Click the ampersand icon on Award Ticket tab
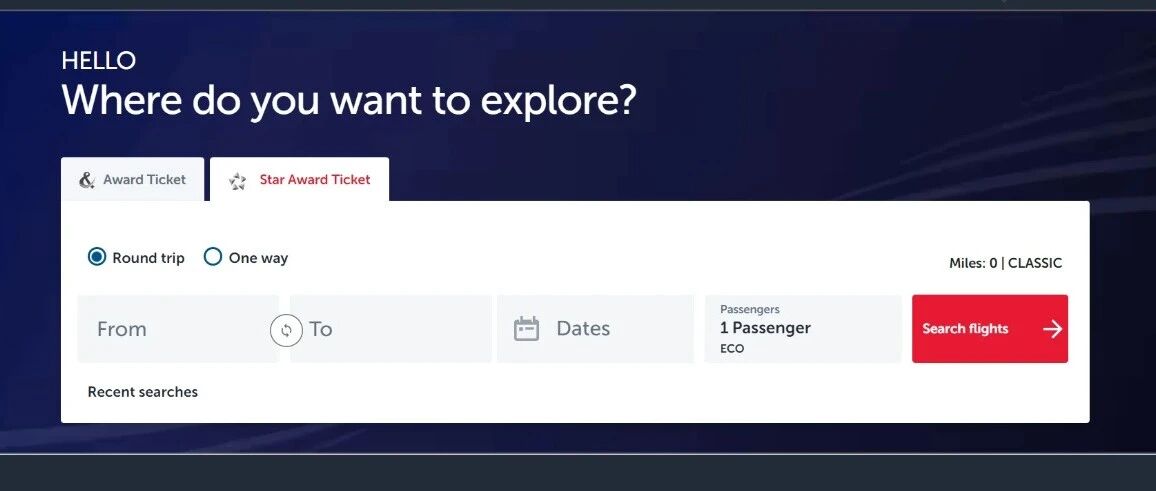Image resolution: width=1156 pixels, height=491 pixels. [87, 180]
